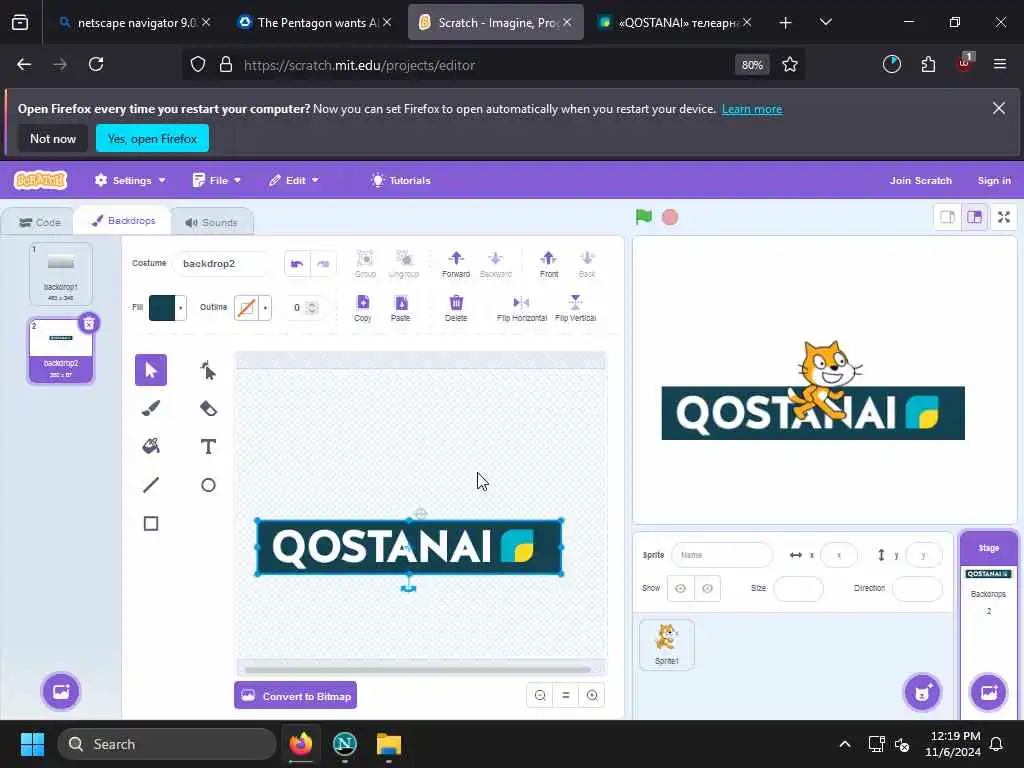Select the Fill bucket tool
The width and height of the screenshot is (1024, 768).
click(x=151, y=447)
